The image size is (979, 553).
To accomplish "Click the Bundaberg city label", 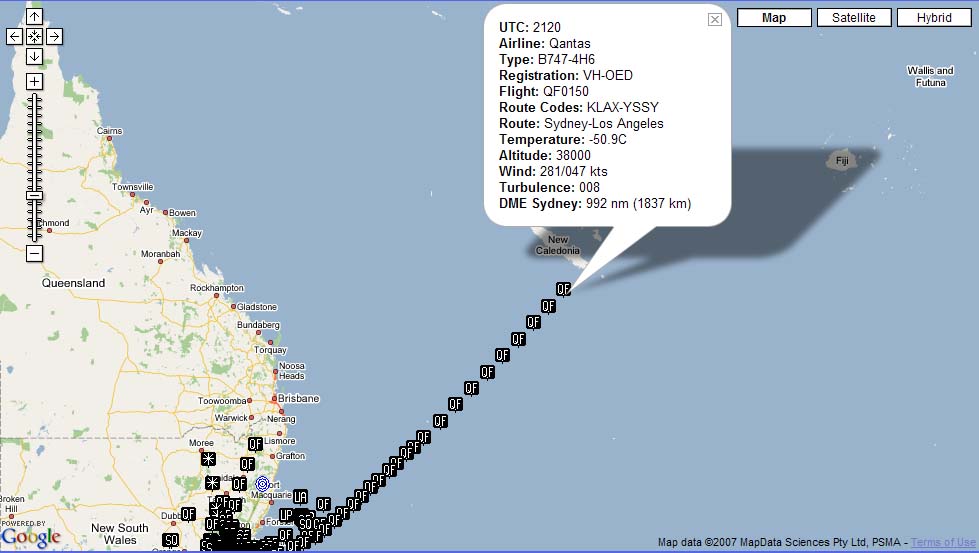I will point(258,325).
